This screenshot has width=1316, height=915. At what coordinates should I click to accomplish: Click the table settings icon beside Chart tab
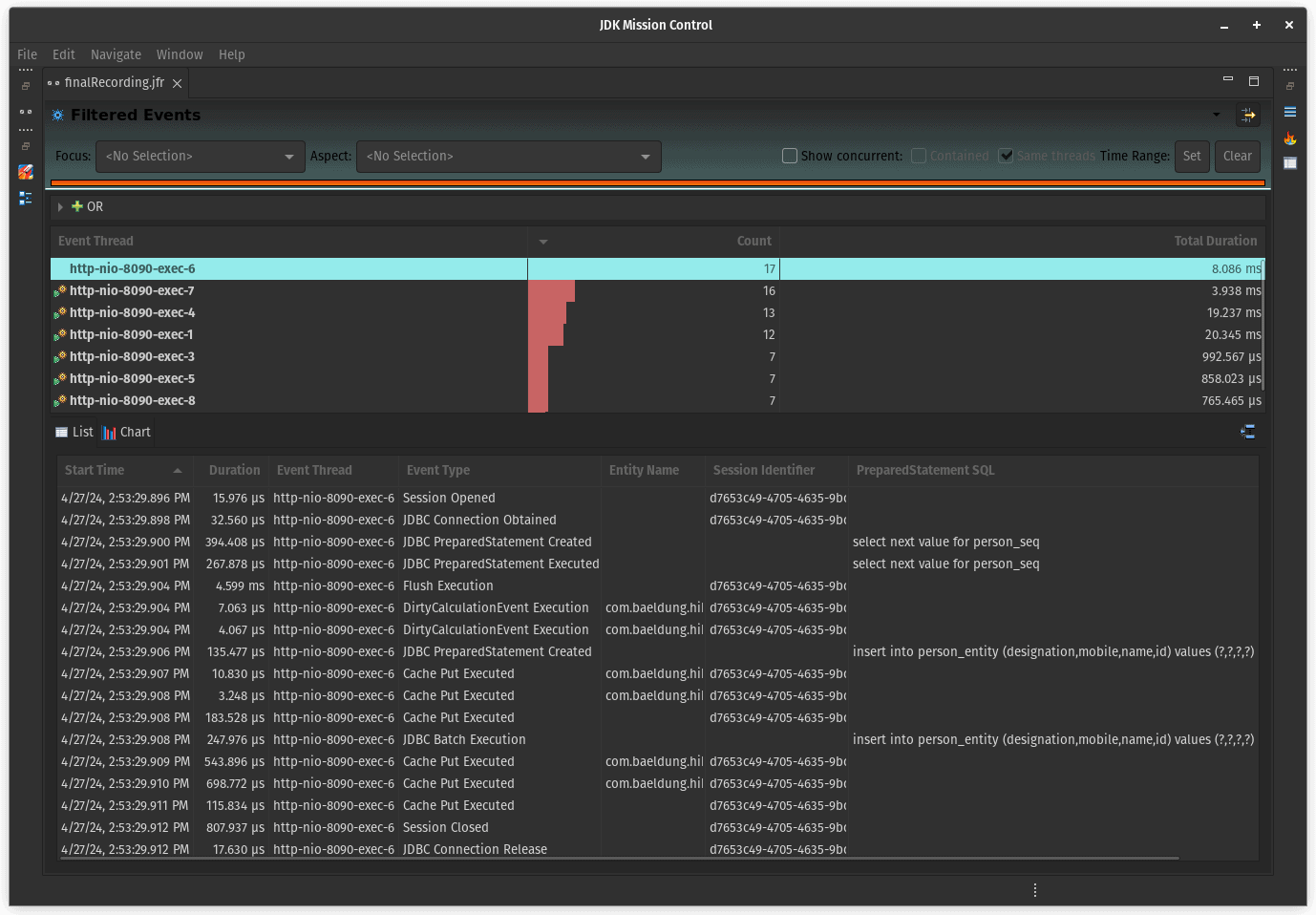1248,432
